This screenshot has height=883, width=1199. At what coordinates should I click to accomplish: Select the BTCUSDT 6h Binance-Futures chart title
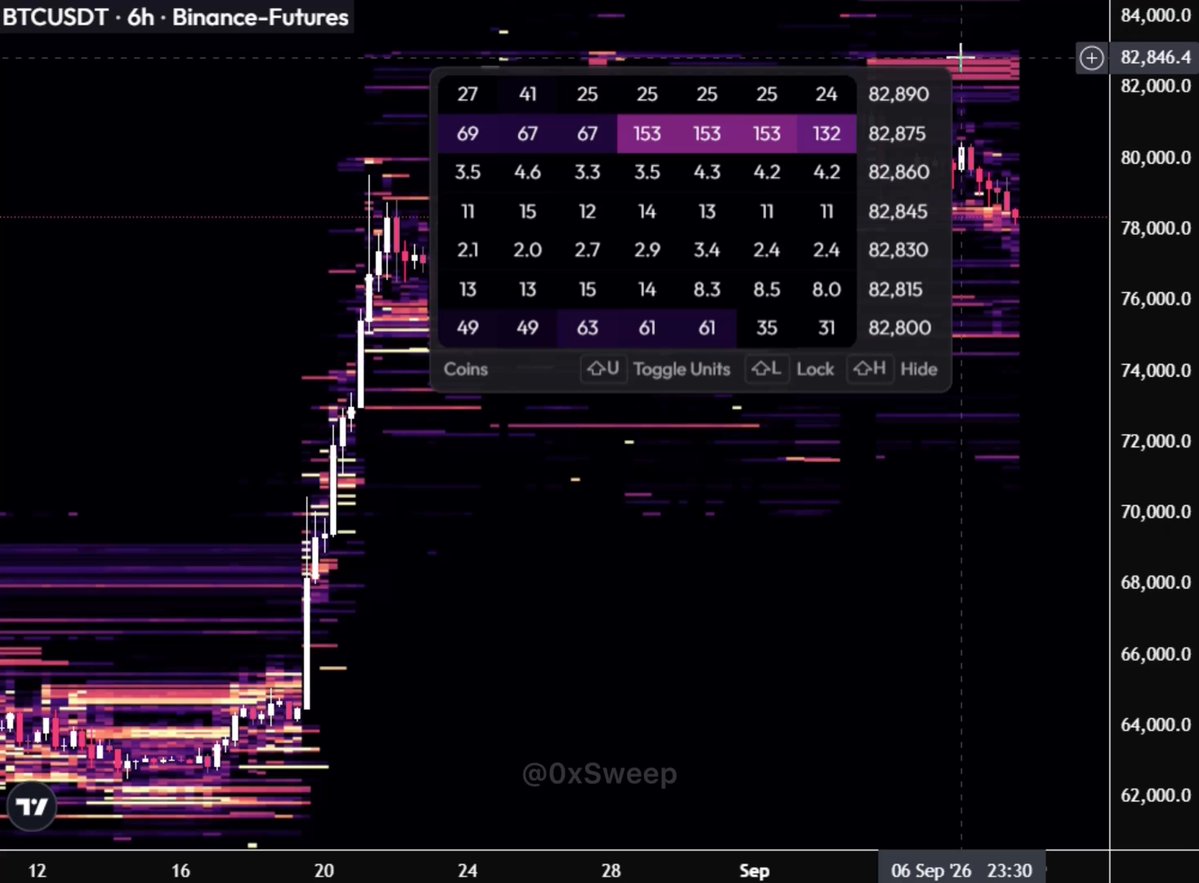[176, 17]
